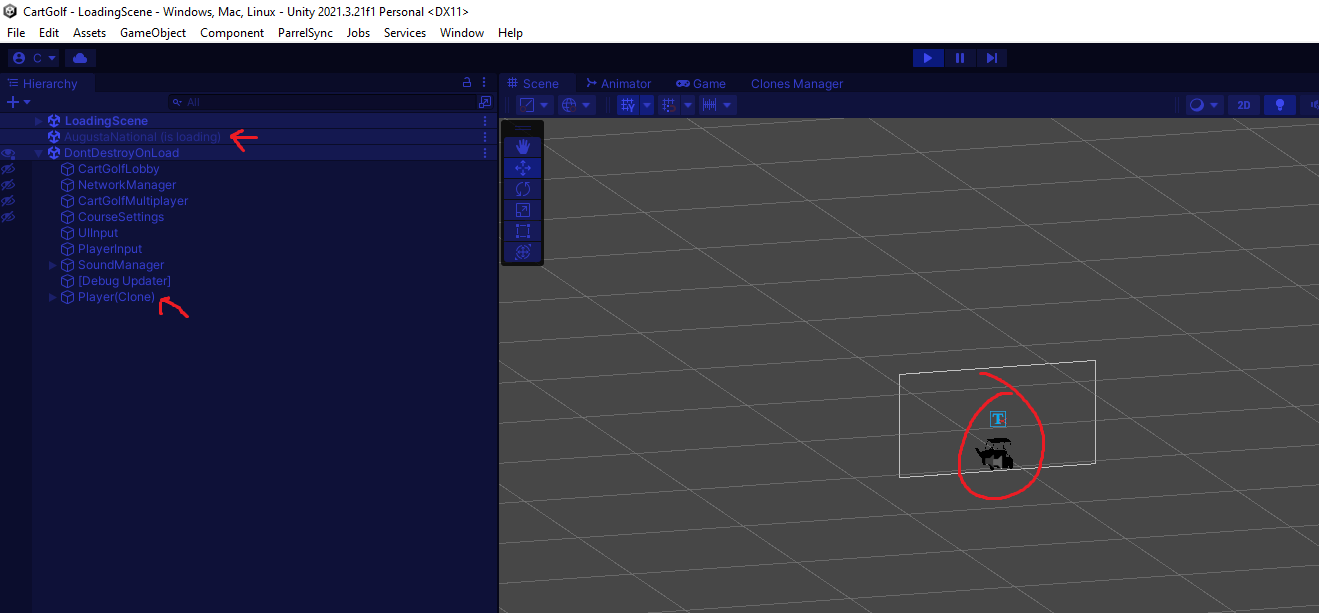The width and height of the screenshot is (1319, 613).
Task: Toggle DontDestroyOnLoad scene visibility eye
Action: coord(7,152)
